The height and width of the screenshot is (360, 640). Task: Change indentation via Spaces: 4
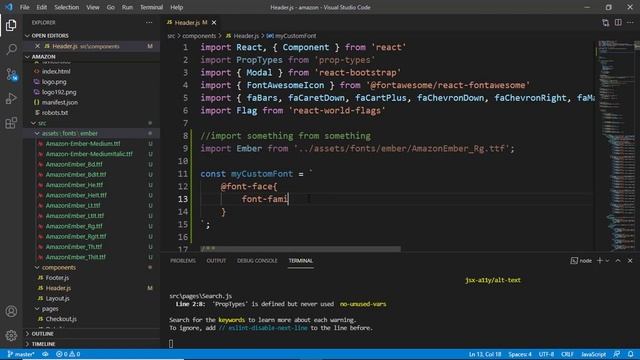[520, 354]
